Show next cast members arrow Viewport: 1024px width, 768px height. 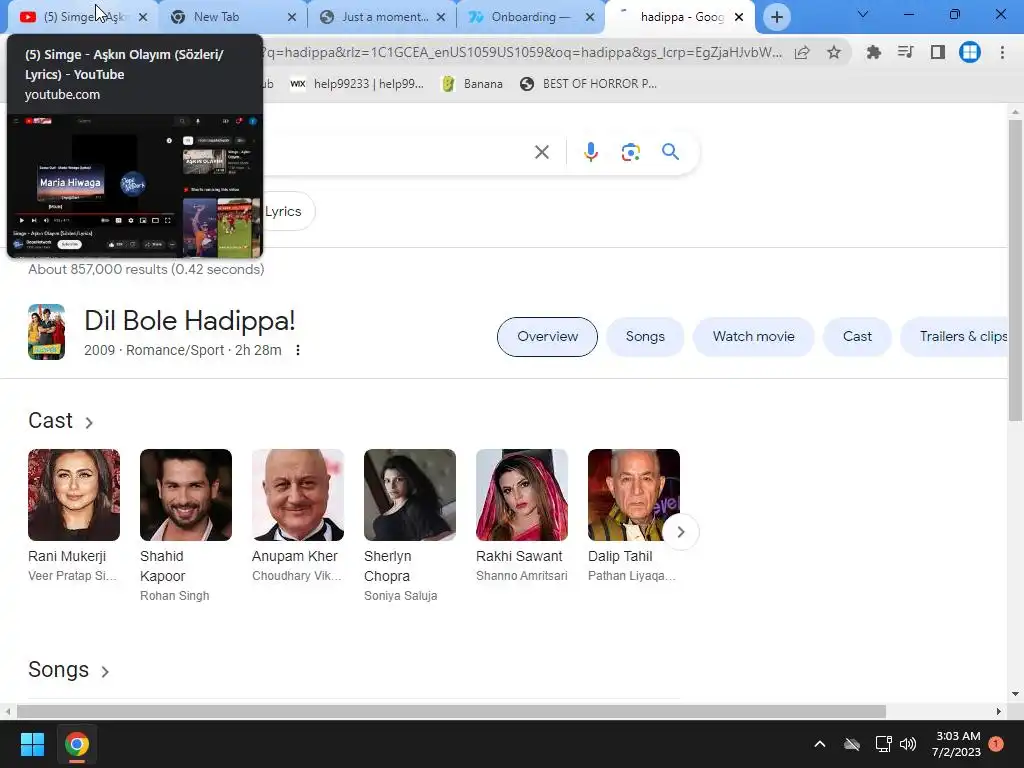click(680, 532)
